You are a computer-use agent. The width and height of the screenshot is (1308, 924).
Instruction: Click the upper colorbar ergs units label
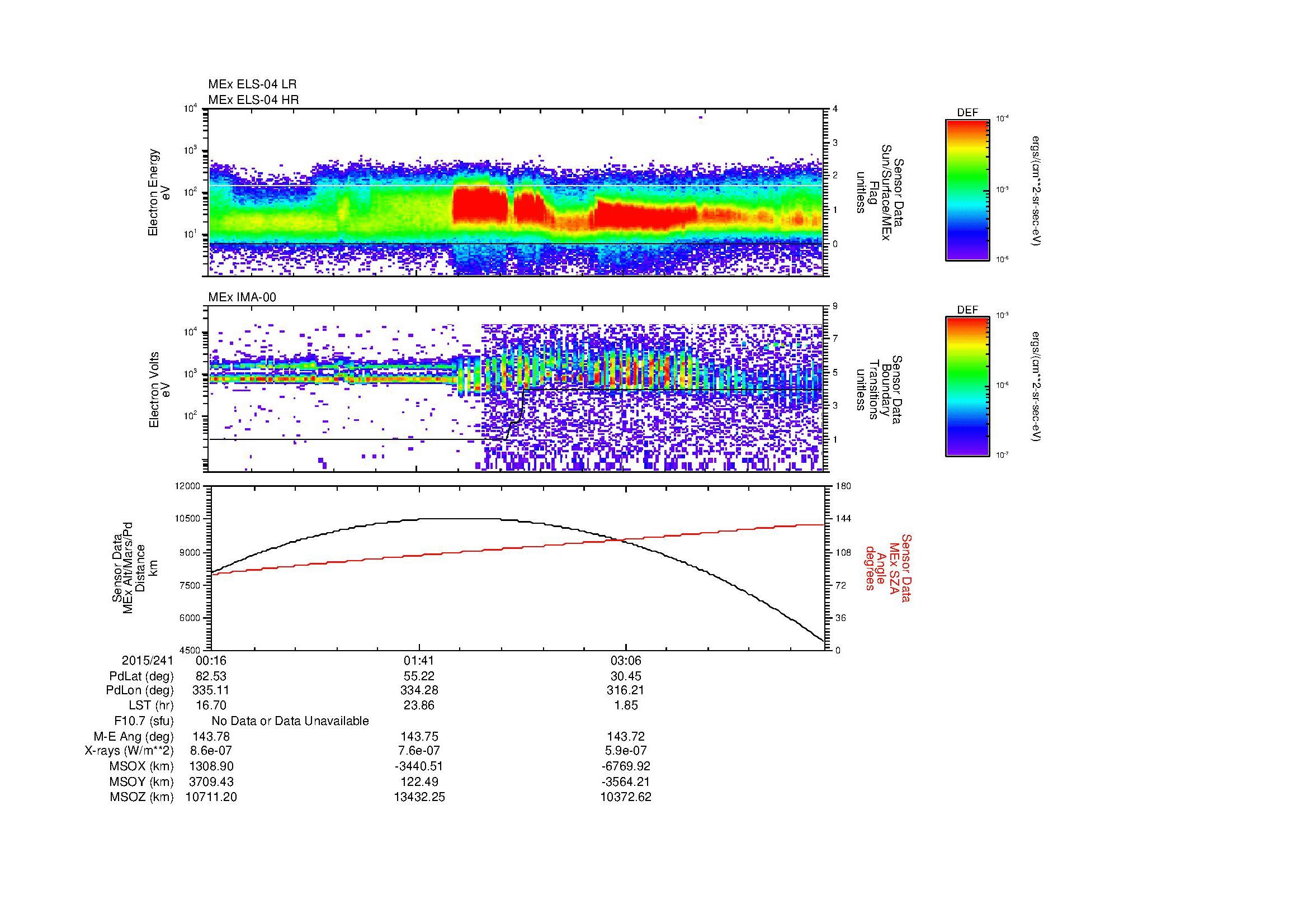(x=1036, y=191)
